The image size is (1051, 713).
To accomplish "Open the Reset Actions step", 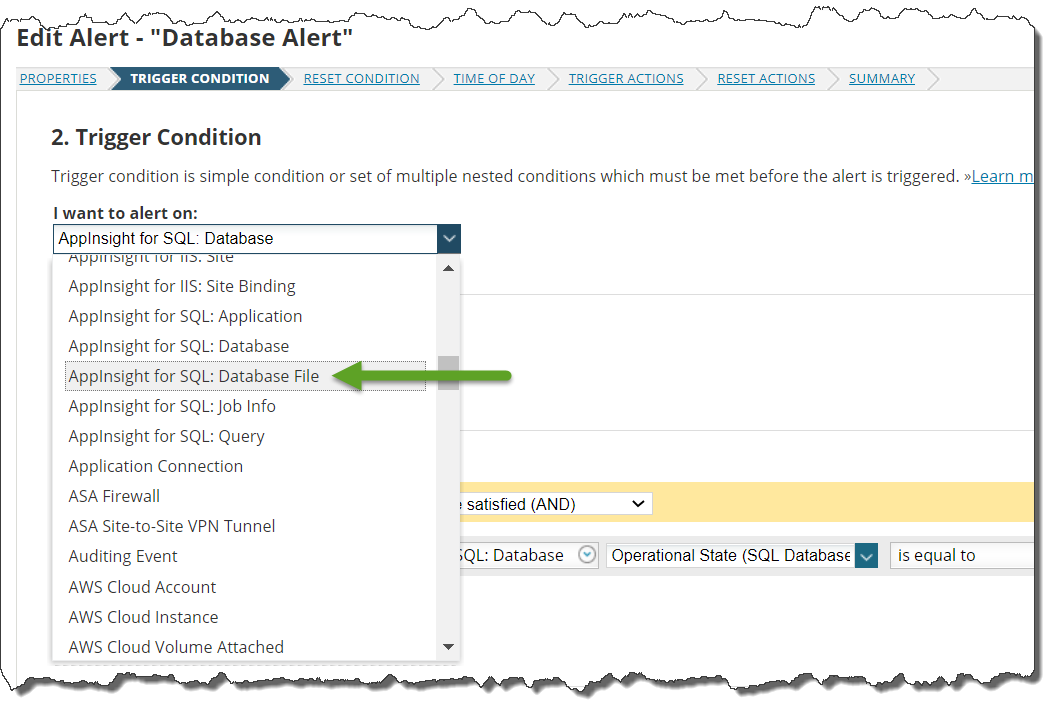I will (x=766, y=79).
